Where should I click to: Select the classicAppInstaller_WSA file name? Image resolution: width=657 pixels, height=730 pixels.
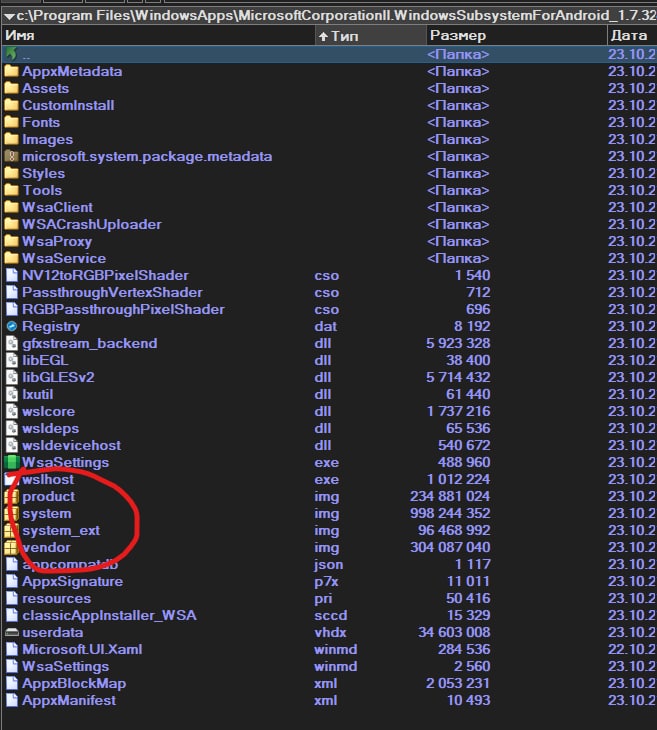coord(109,615)
